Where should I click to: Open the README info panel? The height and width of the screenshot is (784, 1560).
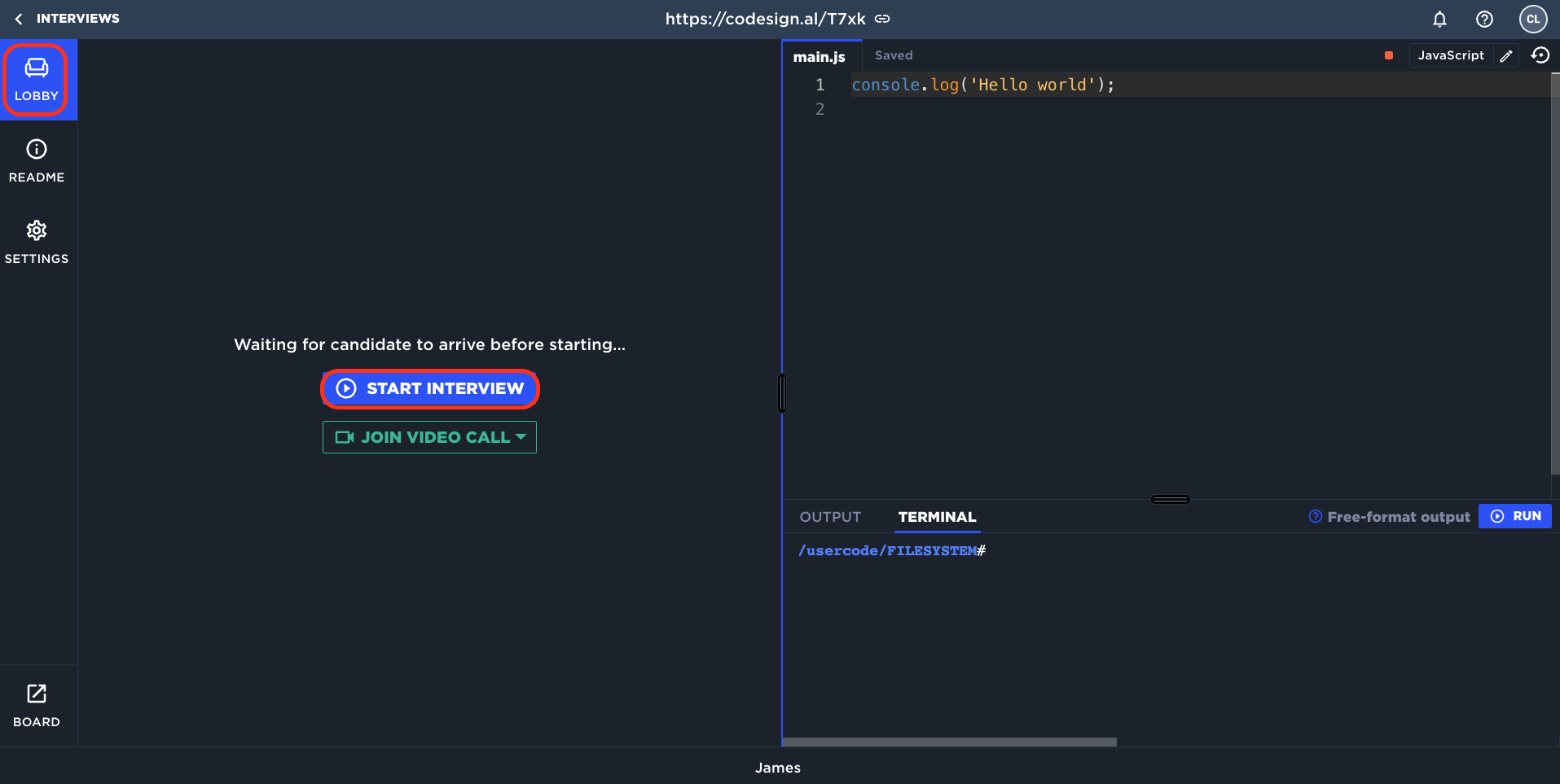coord(37,160)
